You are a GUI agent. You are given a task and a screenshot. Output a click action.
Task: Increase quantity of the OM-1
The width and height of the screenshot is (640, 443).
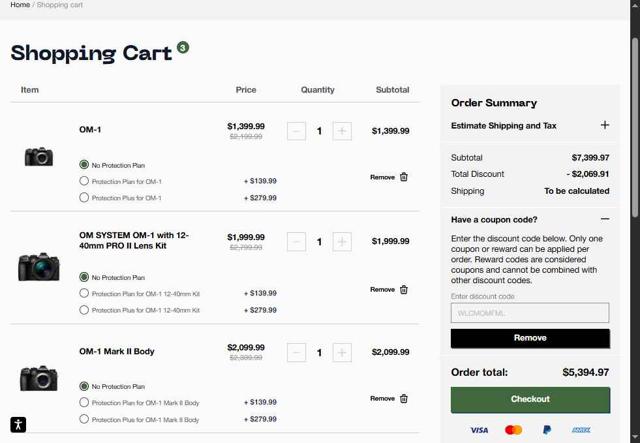342,131
